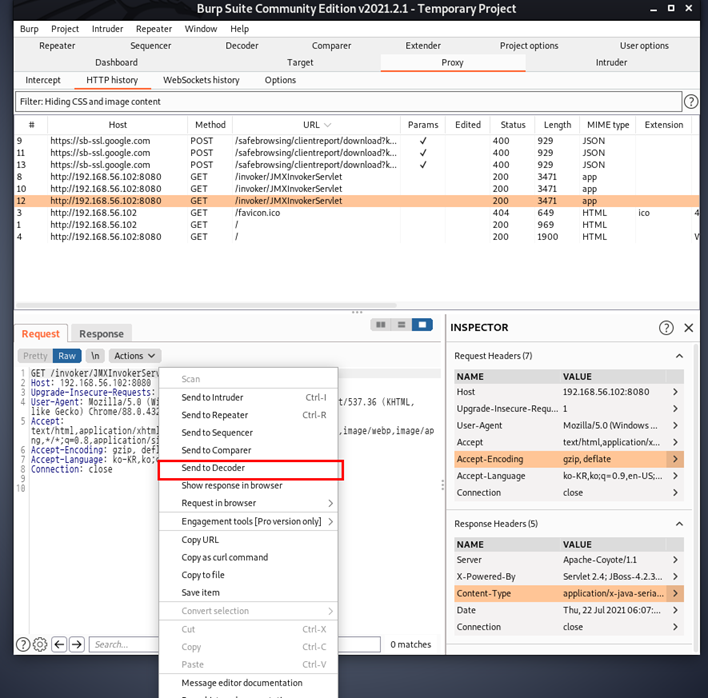The width and height of the screenshot is (708, 698).
Task: Select Show response in browser
Action: pyautogui.click(x=248, y=485)
